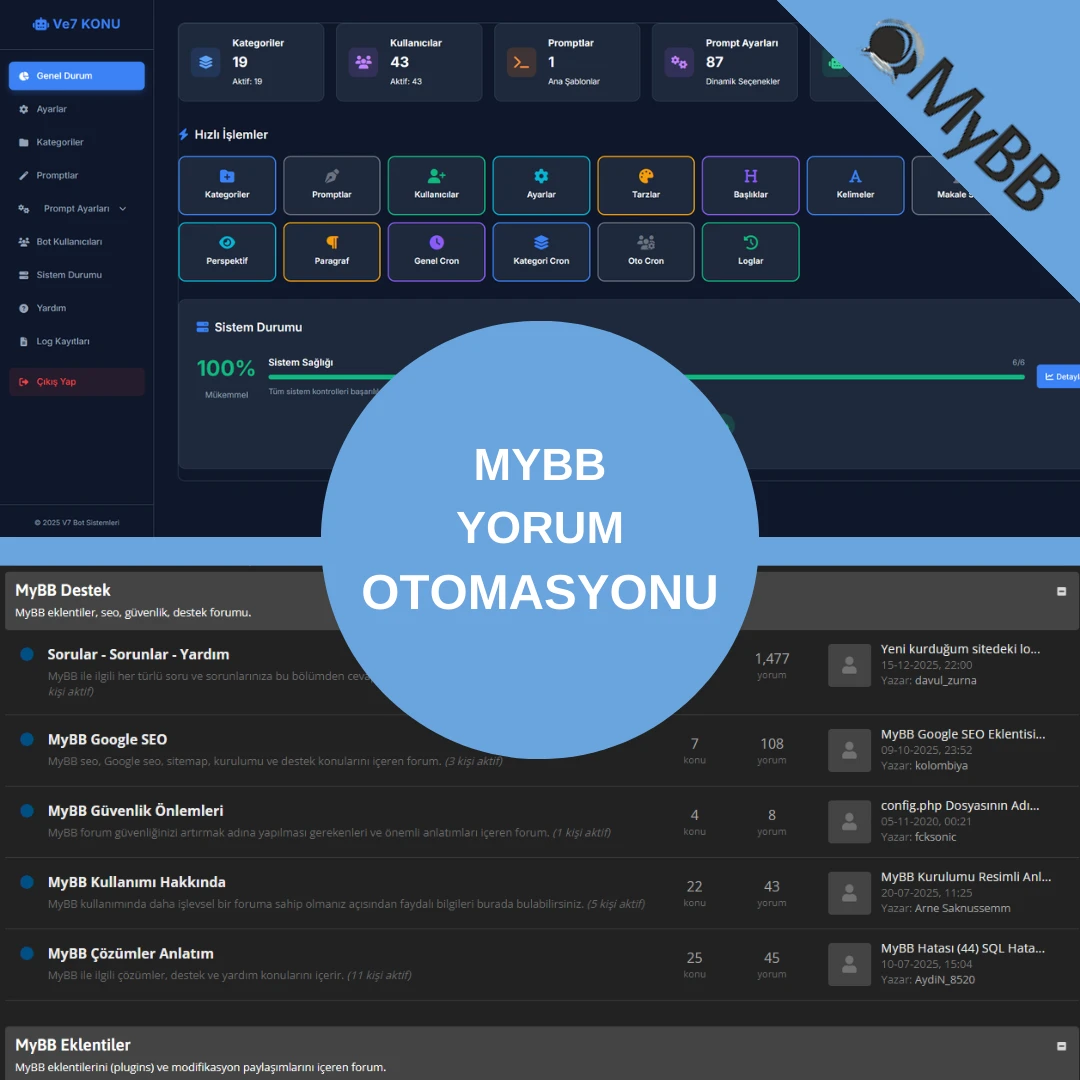Click the avatar beside Arne Saknussemm's post

(x=849, y=893)
